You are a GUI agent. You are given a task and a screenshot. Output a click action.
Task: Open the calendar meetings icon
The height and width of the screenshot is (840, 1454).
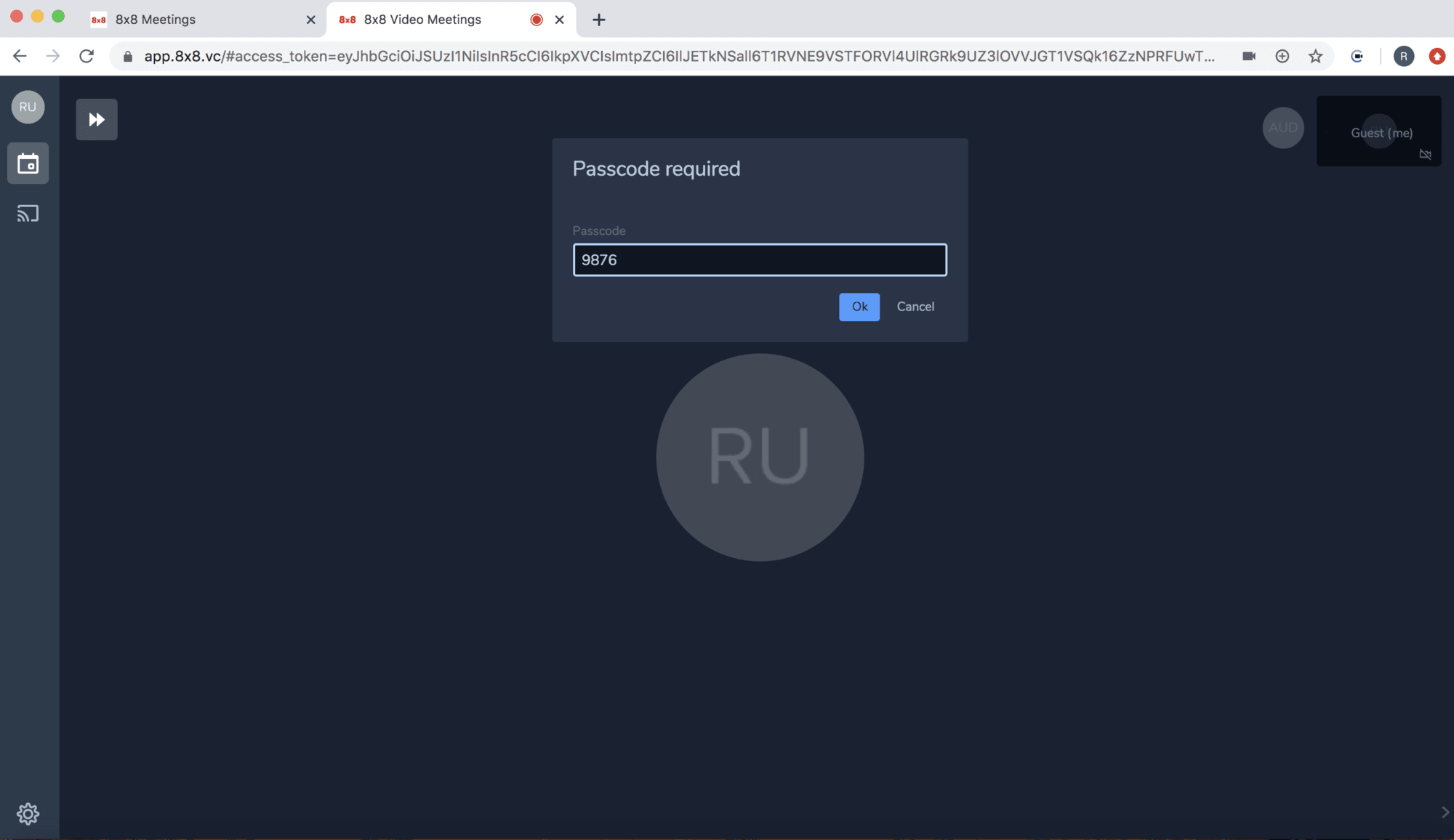click(x=28, y=163)
